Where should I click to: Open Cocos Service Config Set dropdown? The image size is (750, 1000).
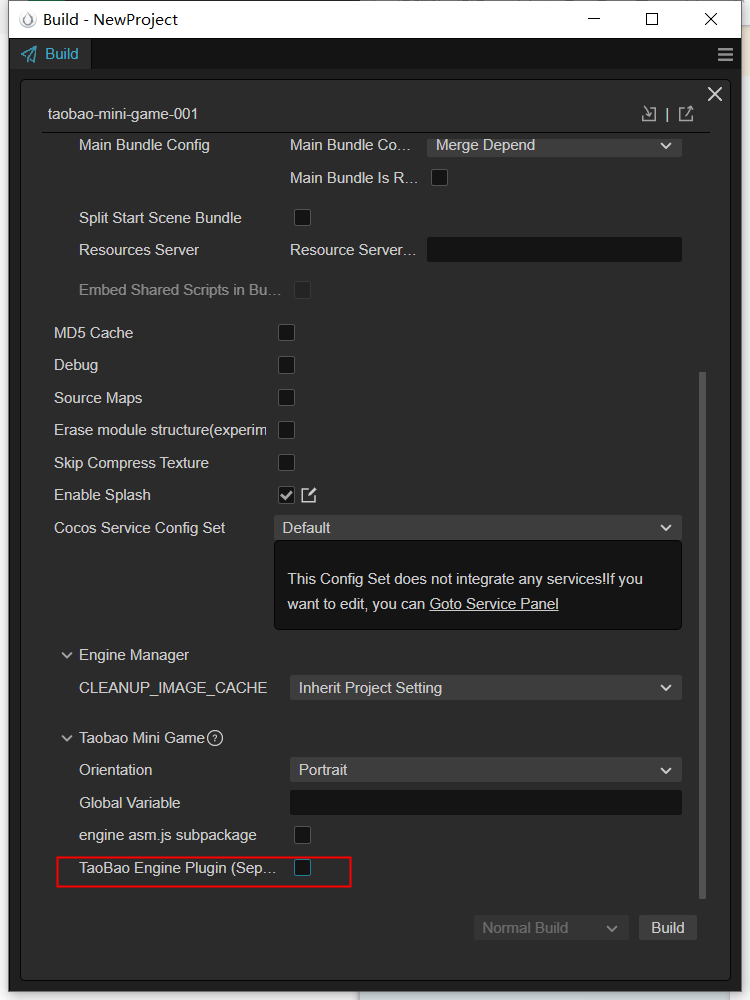tap(478, 527)
